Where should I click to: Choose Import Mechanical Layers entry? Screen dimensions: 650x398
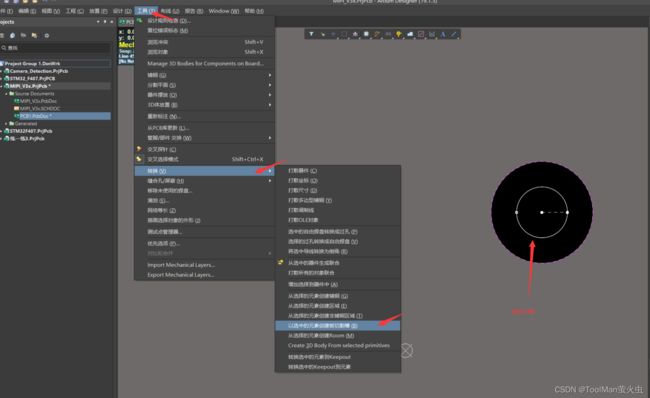tap(205, 265)
